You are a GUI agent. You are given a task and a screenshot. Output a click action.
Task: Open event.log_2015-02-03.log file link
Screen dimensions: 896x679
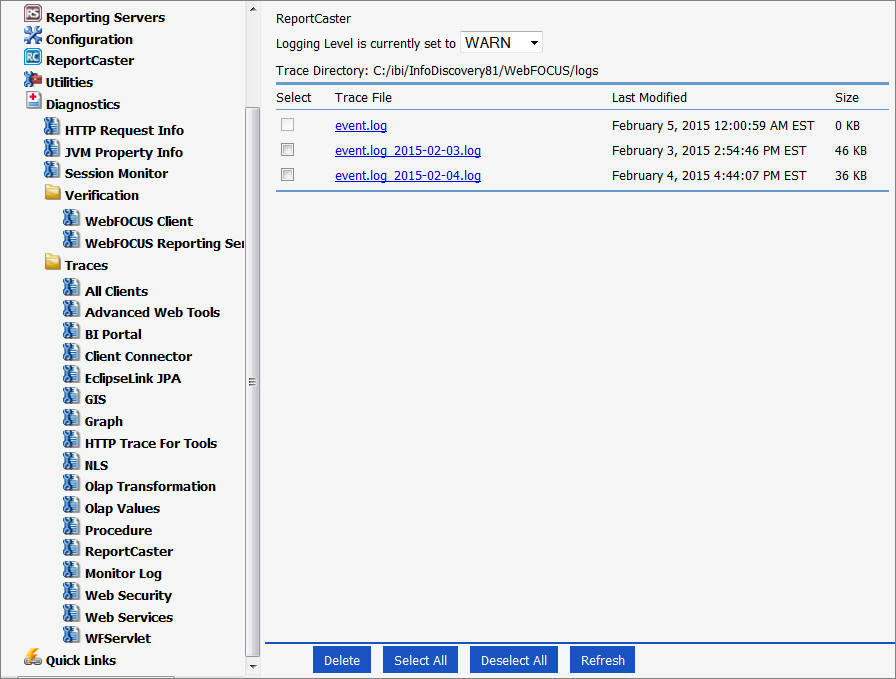click(407, 151)
